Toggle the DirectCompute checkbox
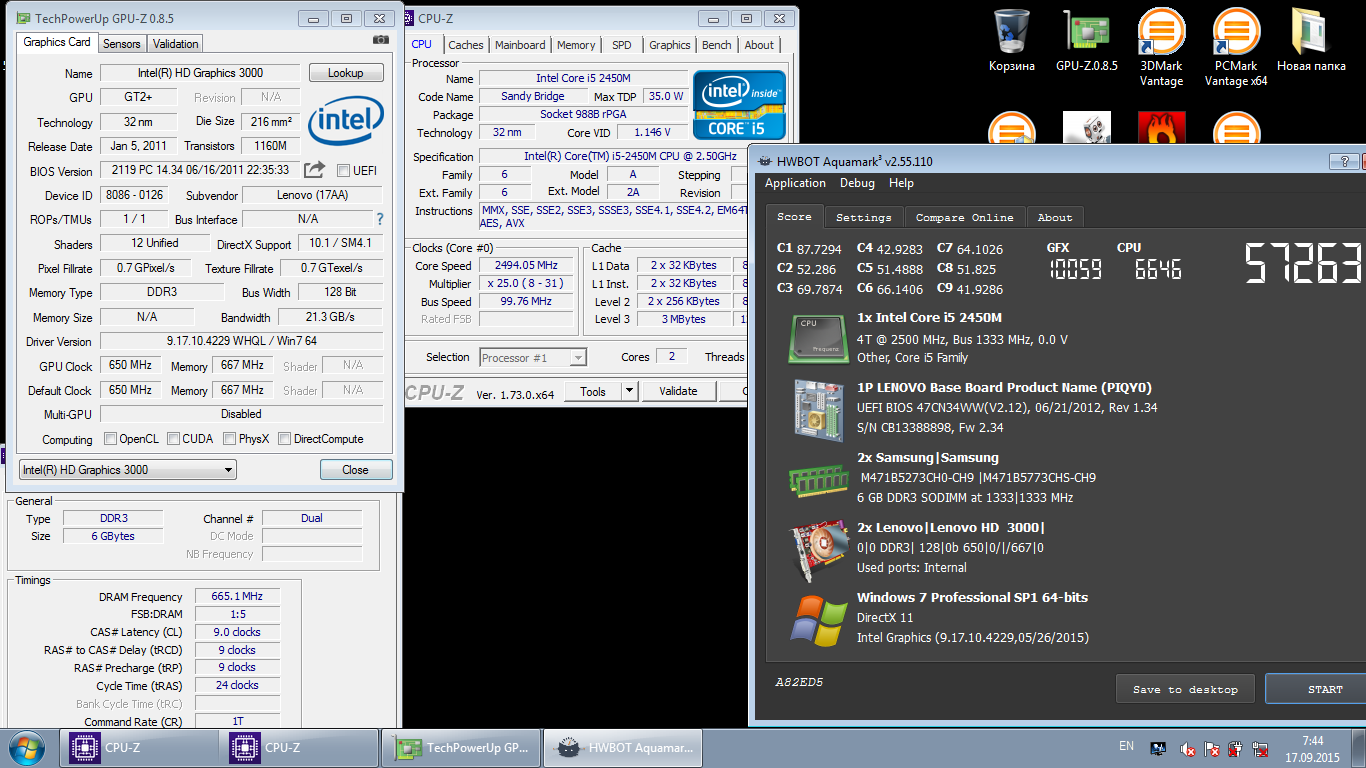The image size is (1366, 768). tap(284, 439)
